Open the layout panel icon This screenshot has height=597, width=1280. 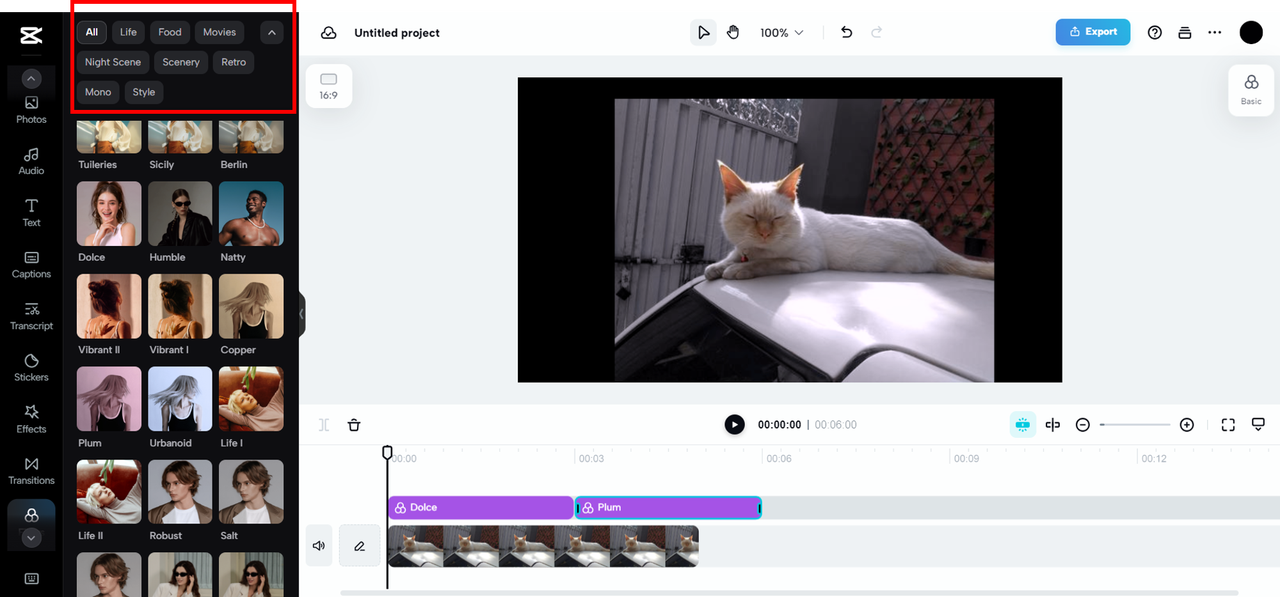1185,33
